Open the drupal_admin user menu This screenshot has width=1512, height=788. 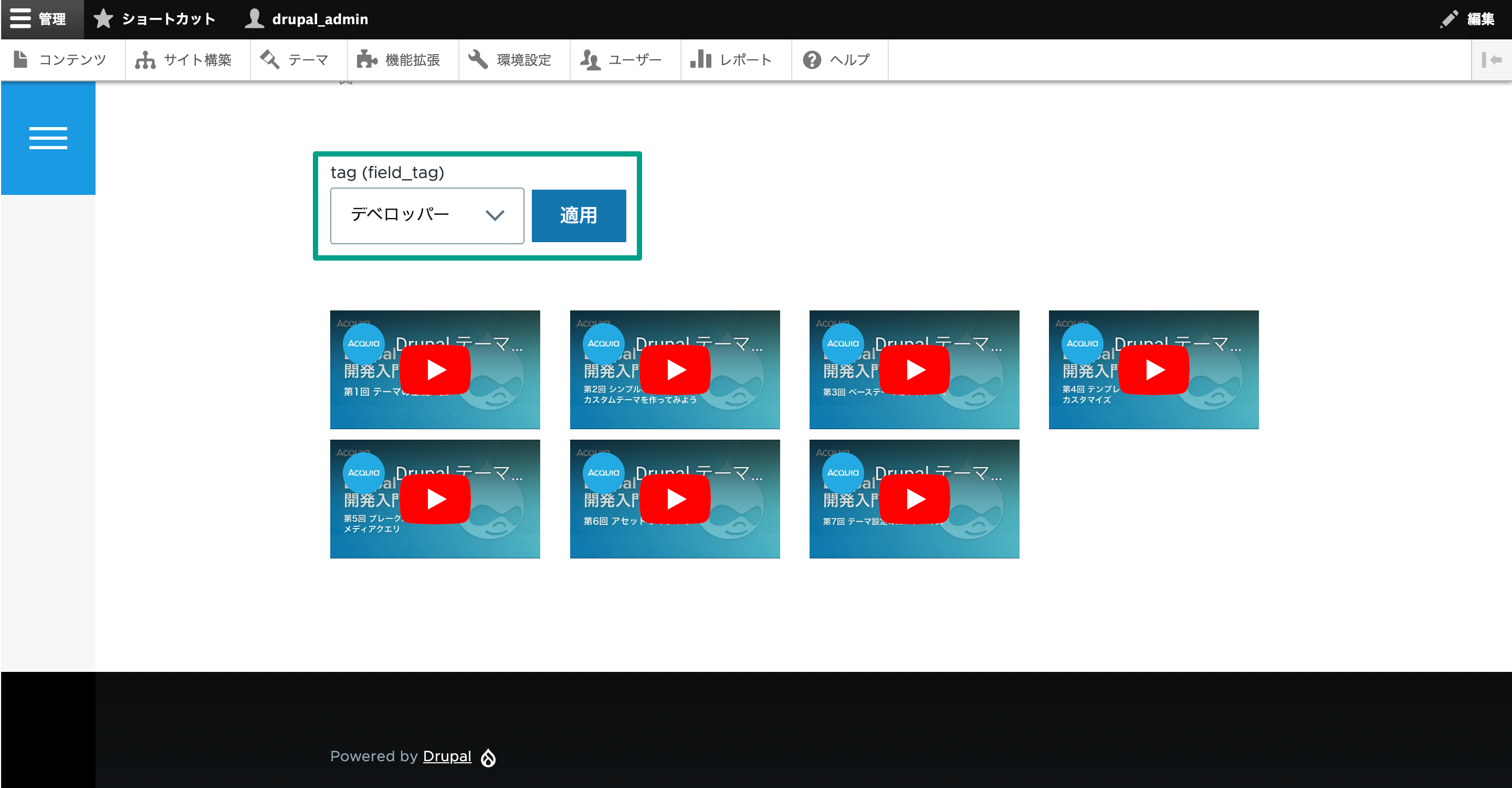click(x=307, y=19)
